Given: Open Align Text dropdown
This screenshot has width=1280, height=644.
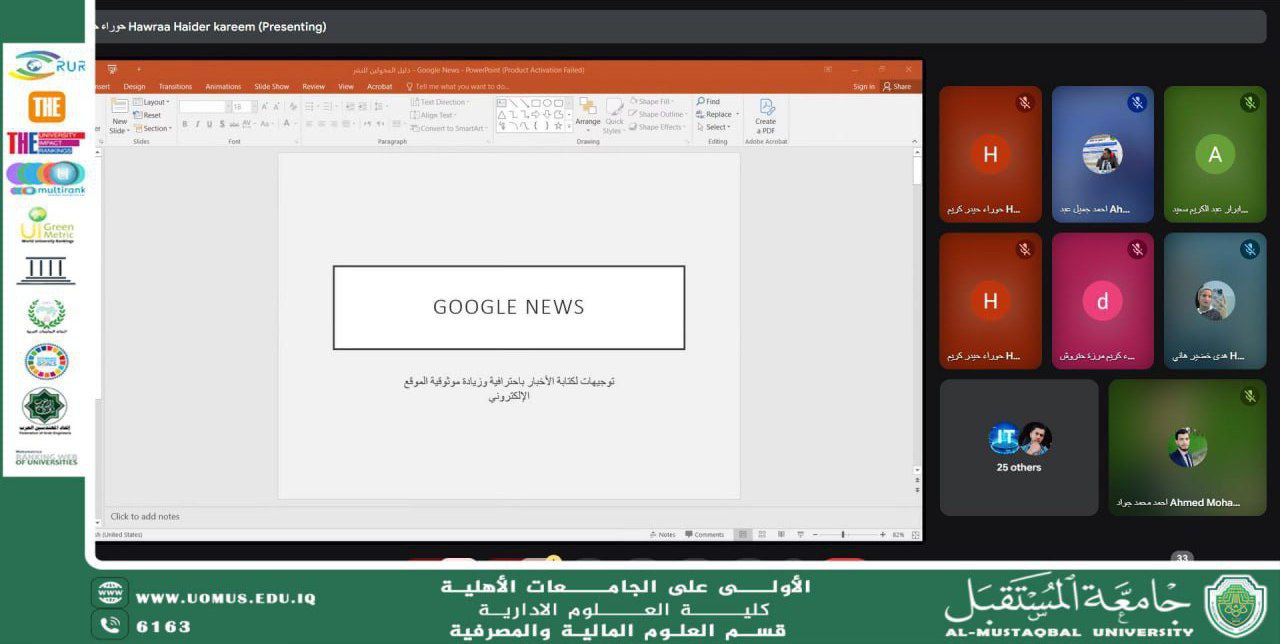Looking at the screenshot, I should (434, 115).
